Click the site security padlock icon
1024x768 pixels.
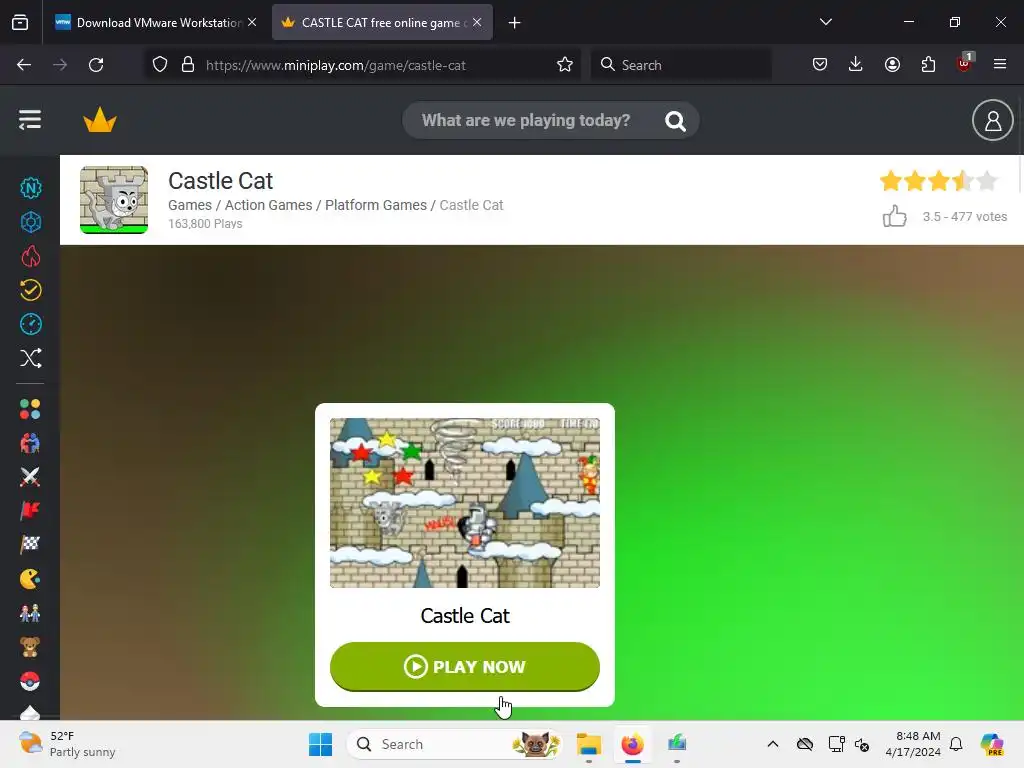point(188,65)
